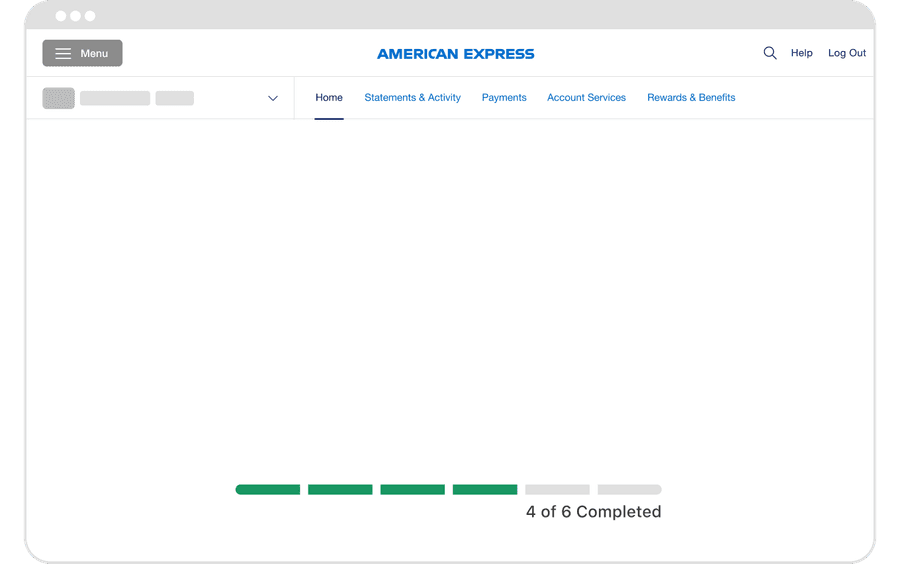Screen dimensions: 900x564
Task: Select the last gray progress segment
Action: tap(629, 490)
